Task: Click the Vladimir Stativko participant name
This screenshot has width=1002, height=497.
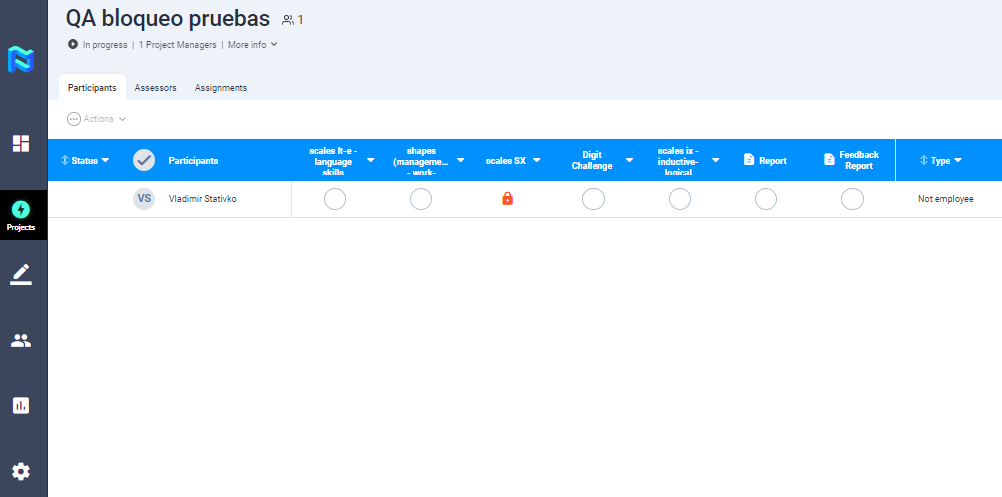Action: click(x=203, y=199)
